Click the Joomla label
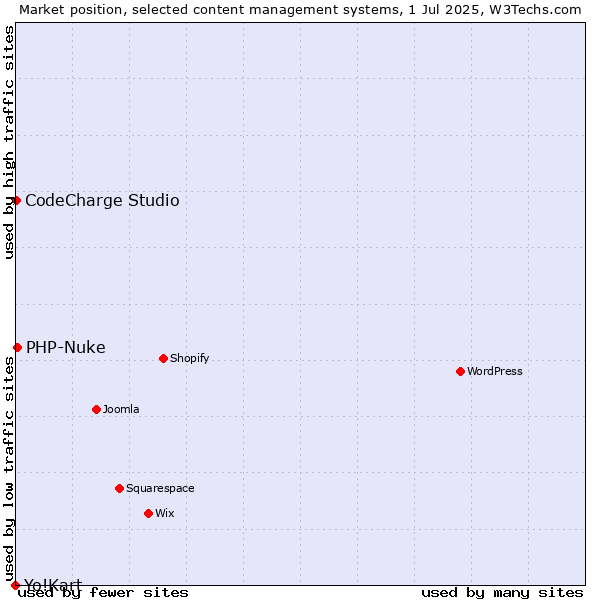Screen dimensions: 600x600 point(121,409)
